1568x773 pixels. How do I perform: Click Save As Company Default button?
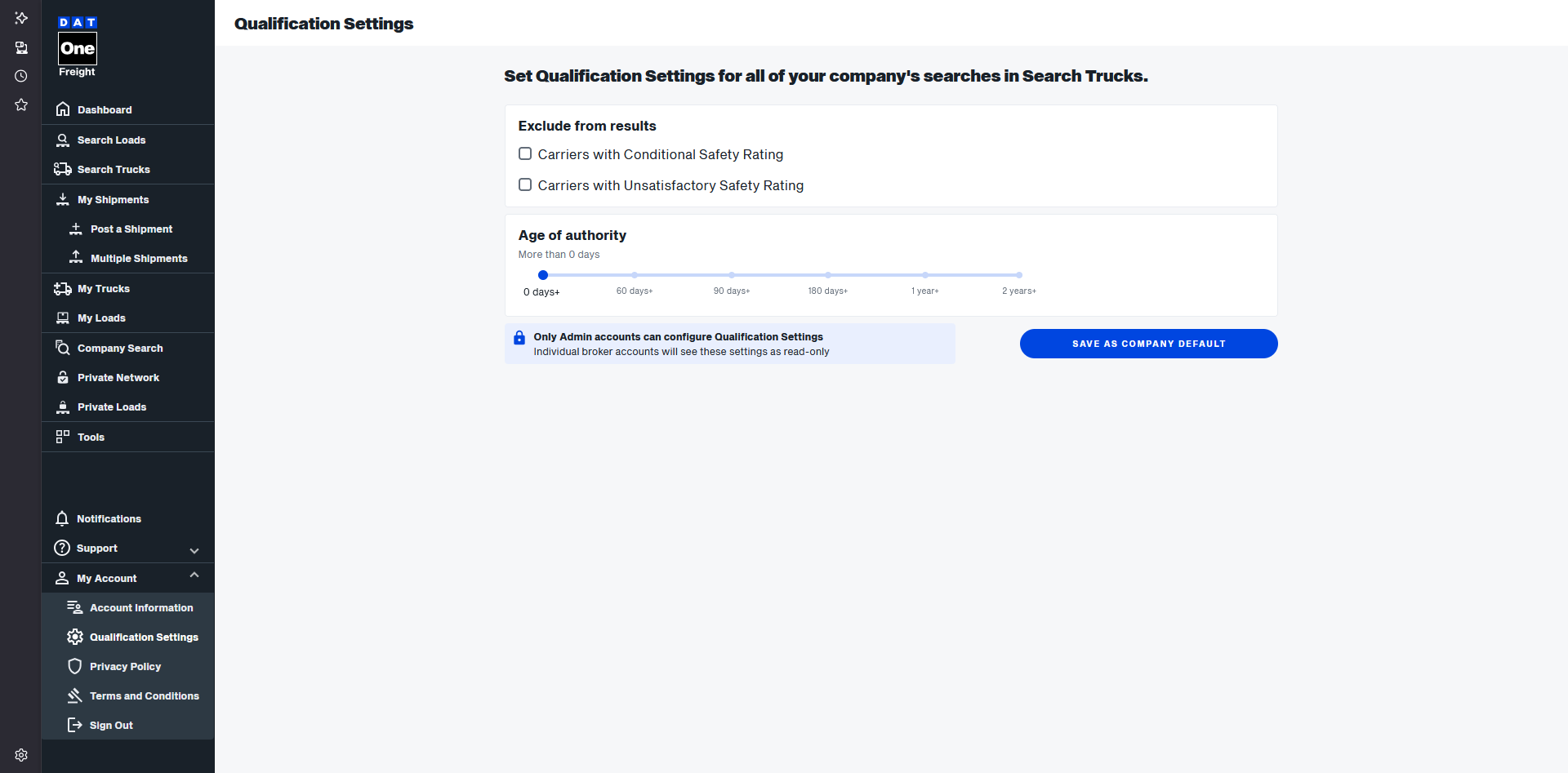pos(1148,344)
